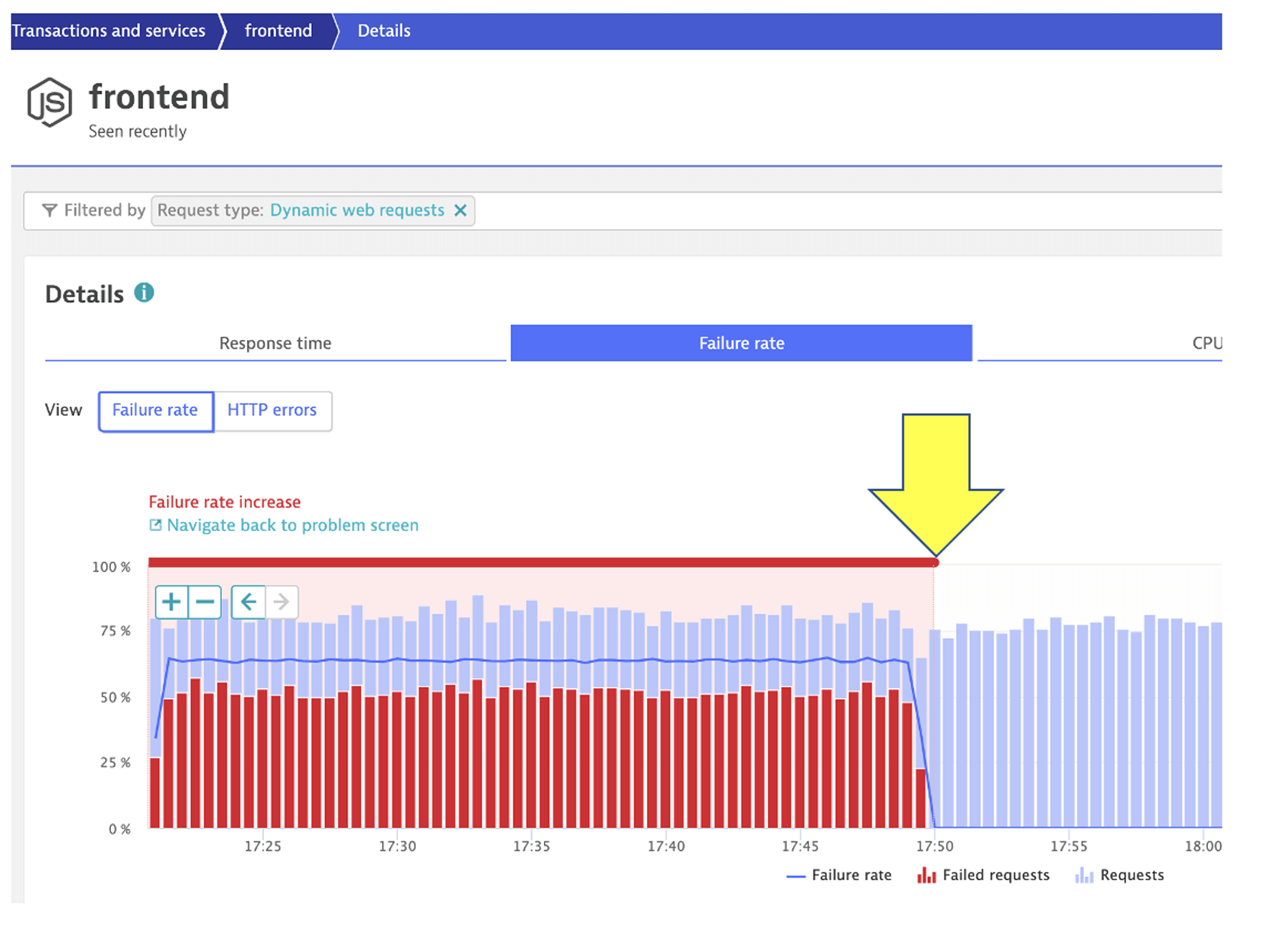Click Transactions and services breadcrumb link
This screenshot has width=1288, height=929.
coord(109,30)
